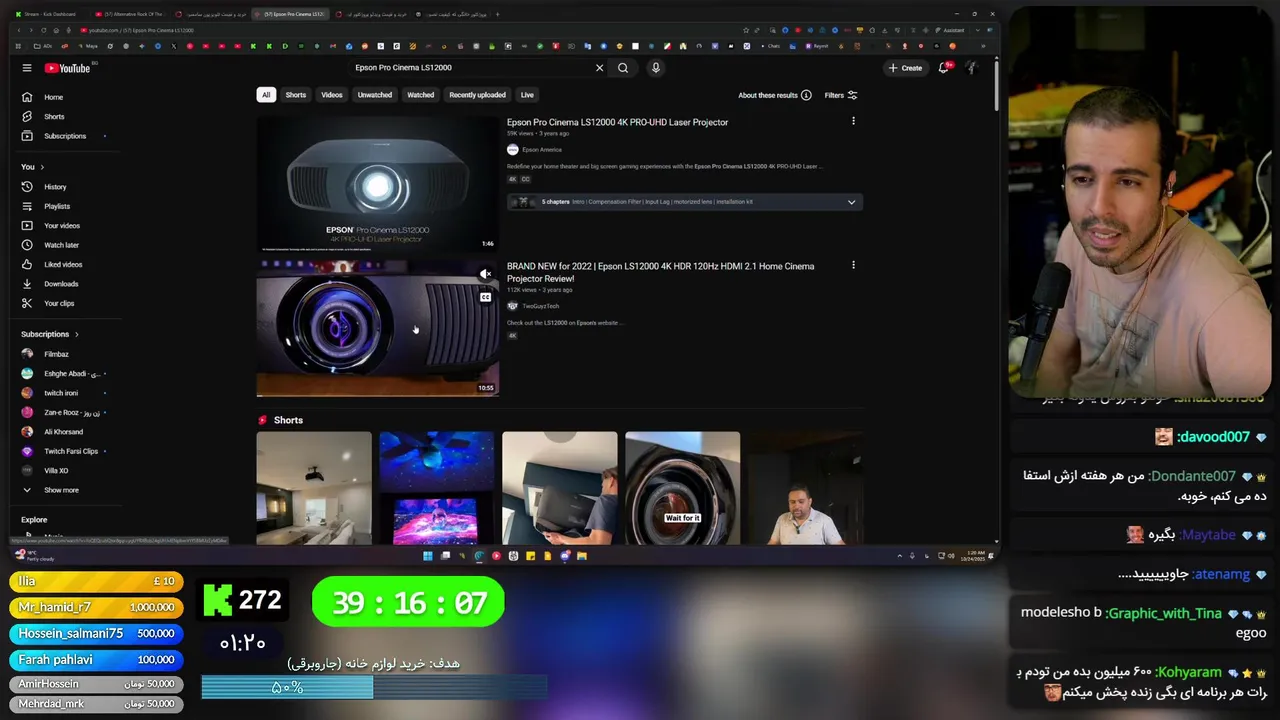
Task: Open the TwoGuyzTech channel link
Action: pos(540,306)
